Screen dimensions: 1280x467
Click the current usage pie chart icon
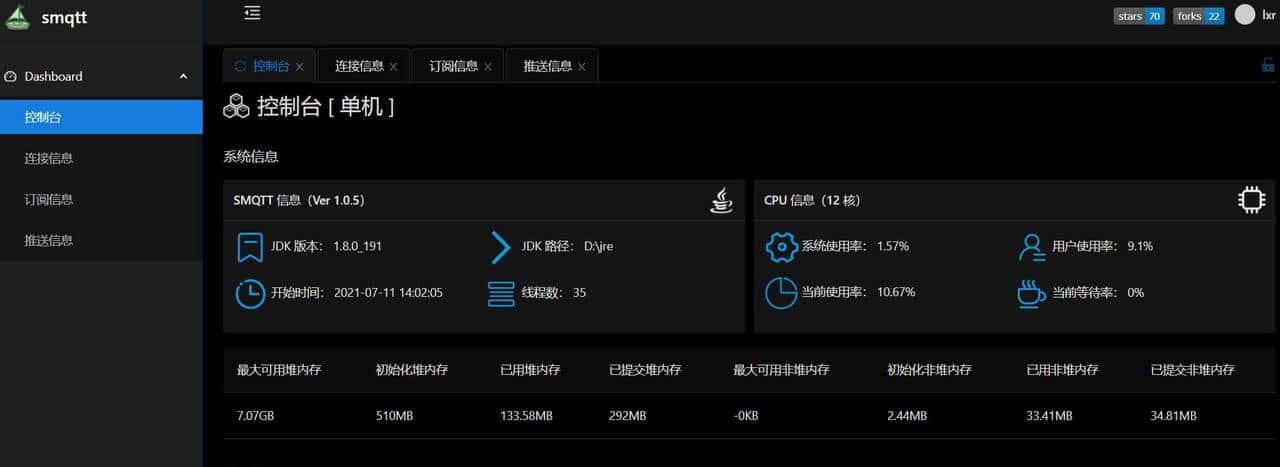781,293
